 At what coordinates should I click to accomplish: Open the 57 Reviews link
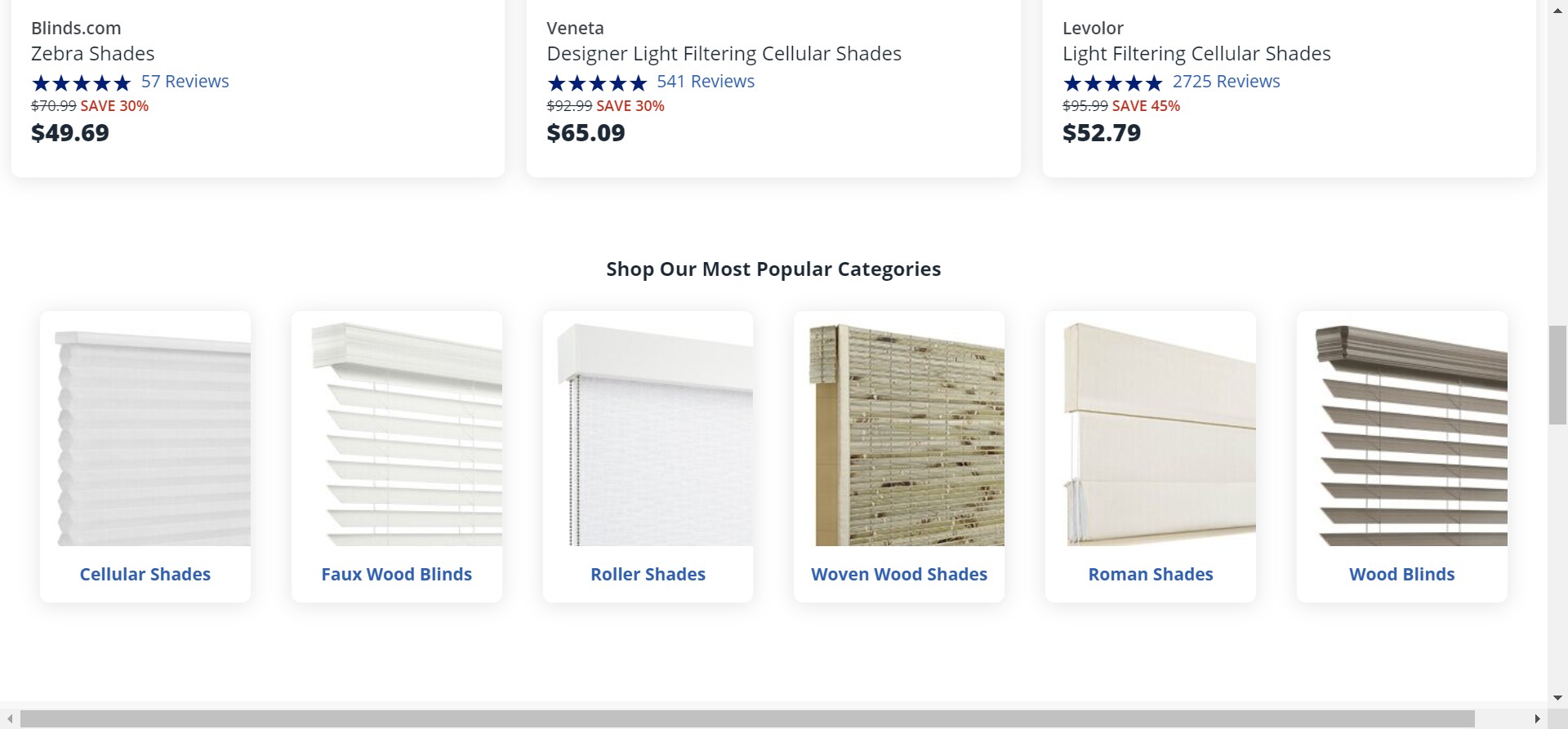pyautogui.click(x=185, y=82)
